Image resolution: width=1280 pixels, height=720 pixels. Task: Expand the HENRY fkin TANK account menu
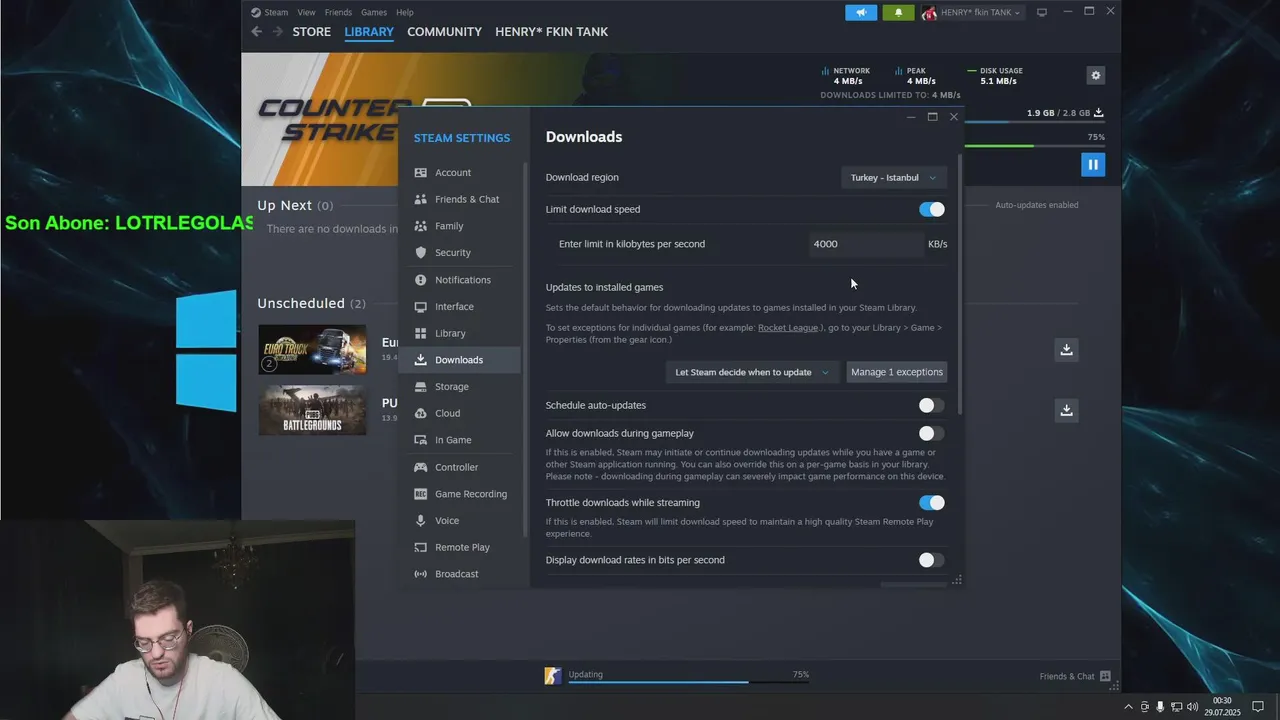coord(971,13)
